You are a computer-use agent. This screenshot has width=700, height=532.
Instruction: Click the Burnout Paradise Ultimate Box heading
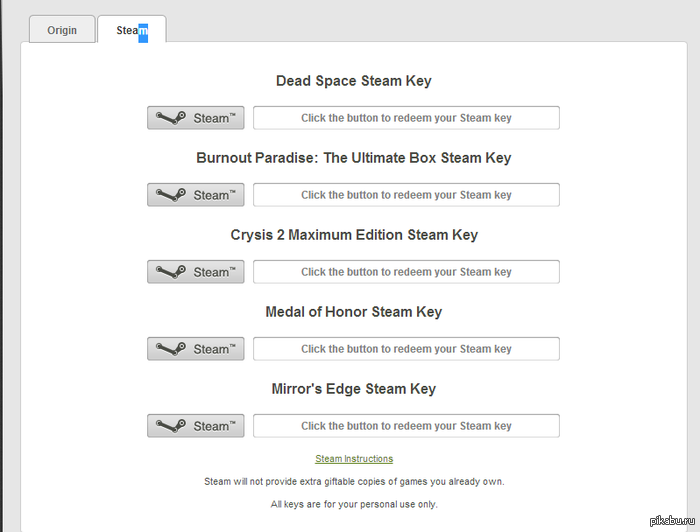pyautogui.click(x=354, y=158)
